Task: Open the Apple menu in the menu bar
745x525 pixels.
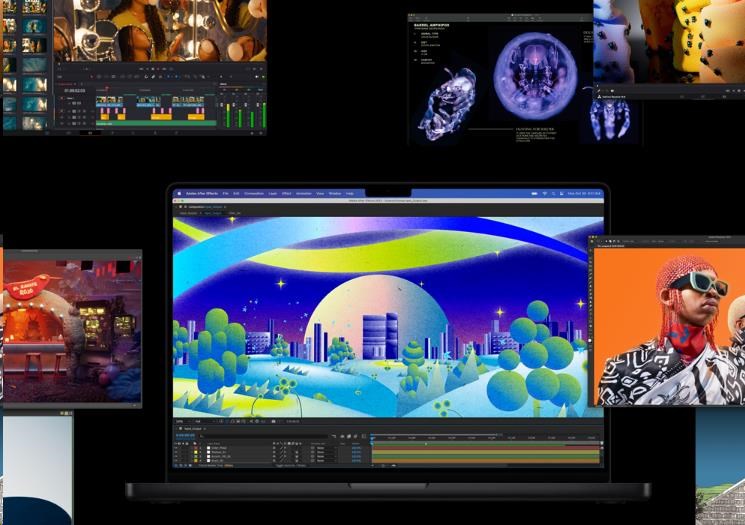Action: click(x=179, y=193)
